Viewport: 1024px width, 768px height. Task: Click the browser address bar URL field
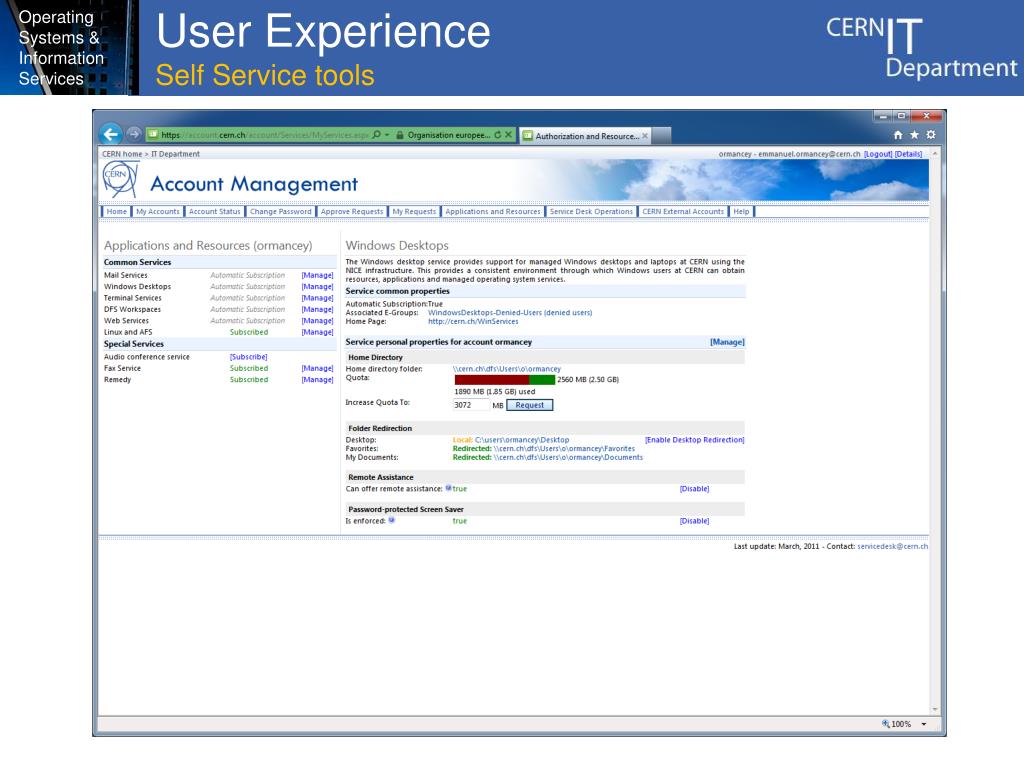(x=264, y=135)
